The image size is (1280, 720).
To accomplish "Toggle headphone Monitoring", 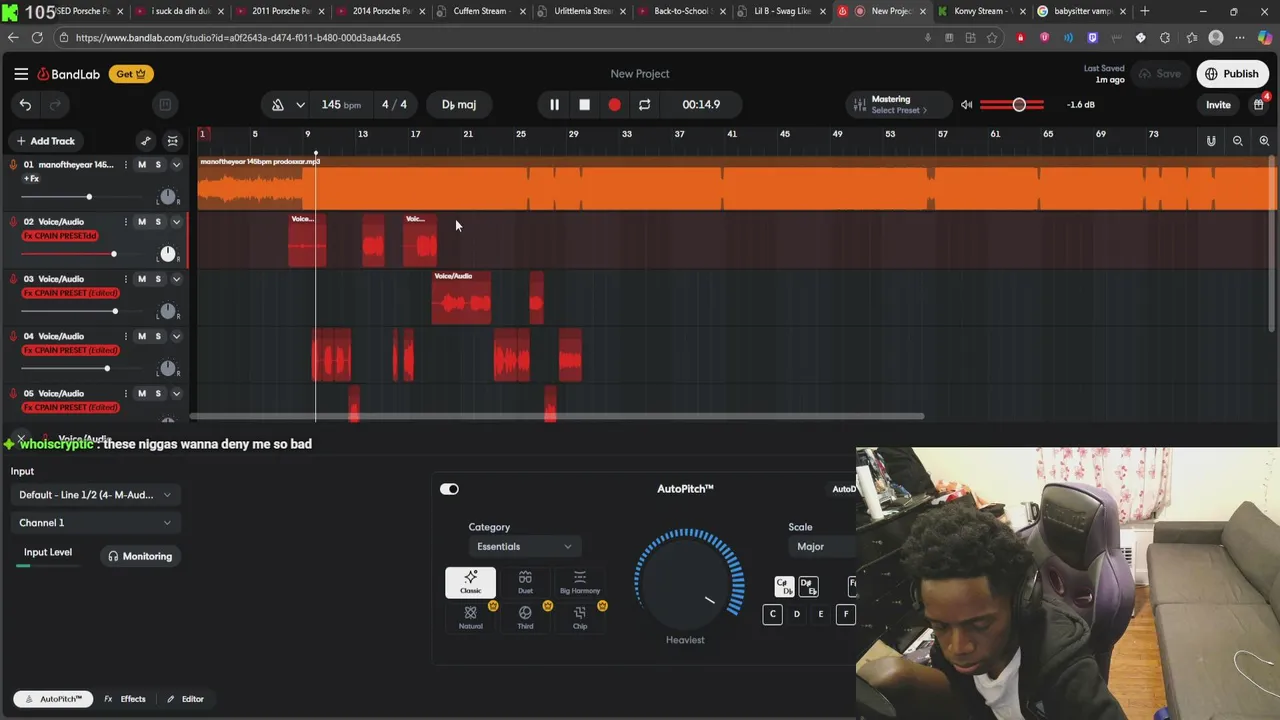I will click(x=140, y=556).
